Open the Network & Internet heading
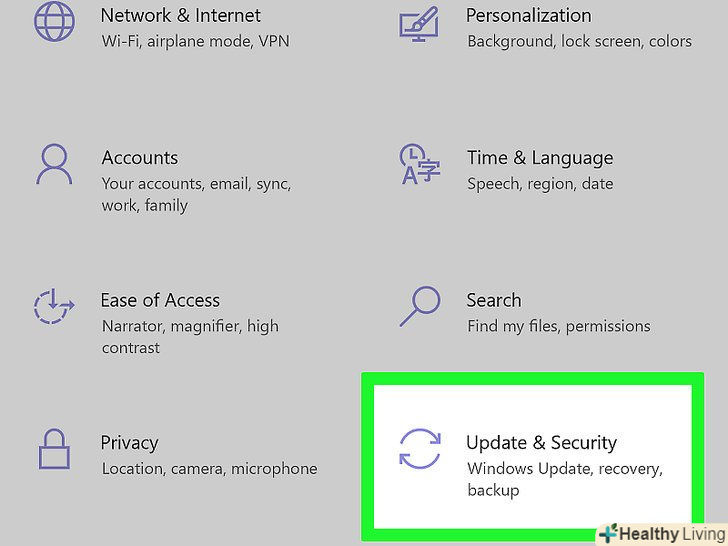The height and width of the screenshot is (546, 728). coord(181,16)
